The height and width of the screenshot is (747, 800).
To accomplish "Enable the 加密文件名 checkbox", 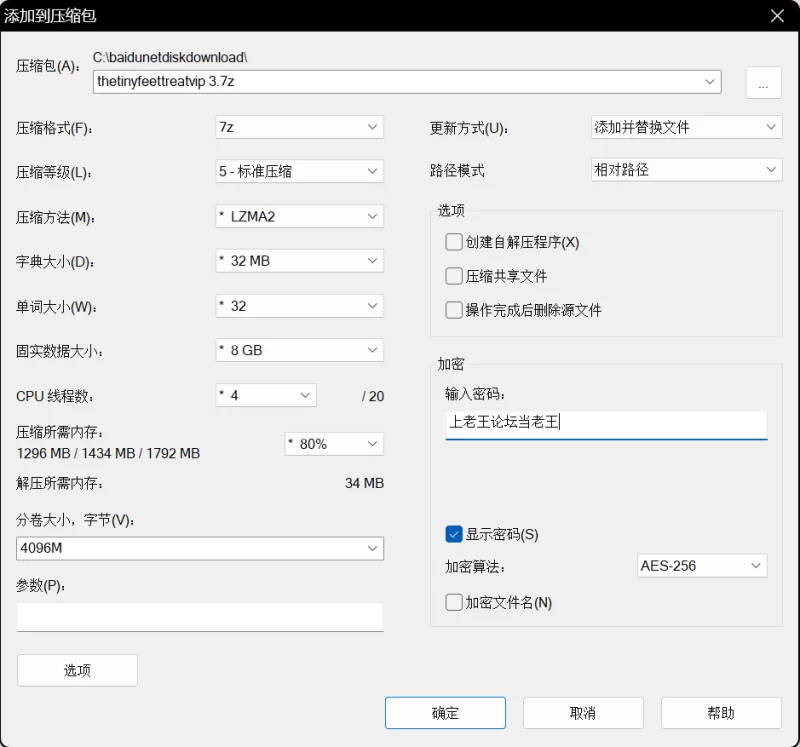I will pos(454,602).
